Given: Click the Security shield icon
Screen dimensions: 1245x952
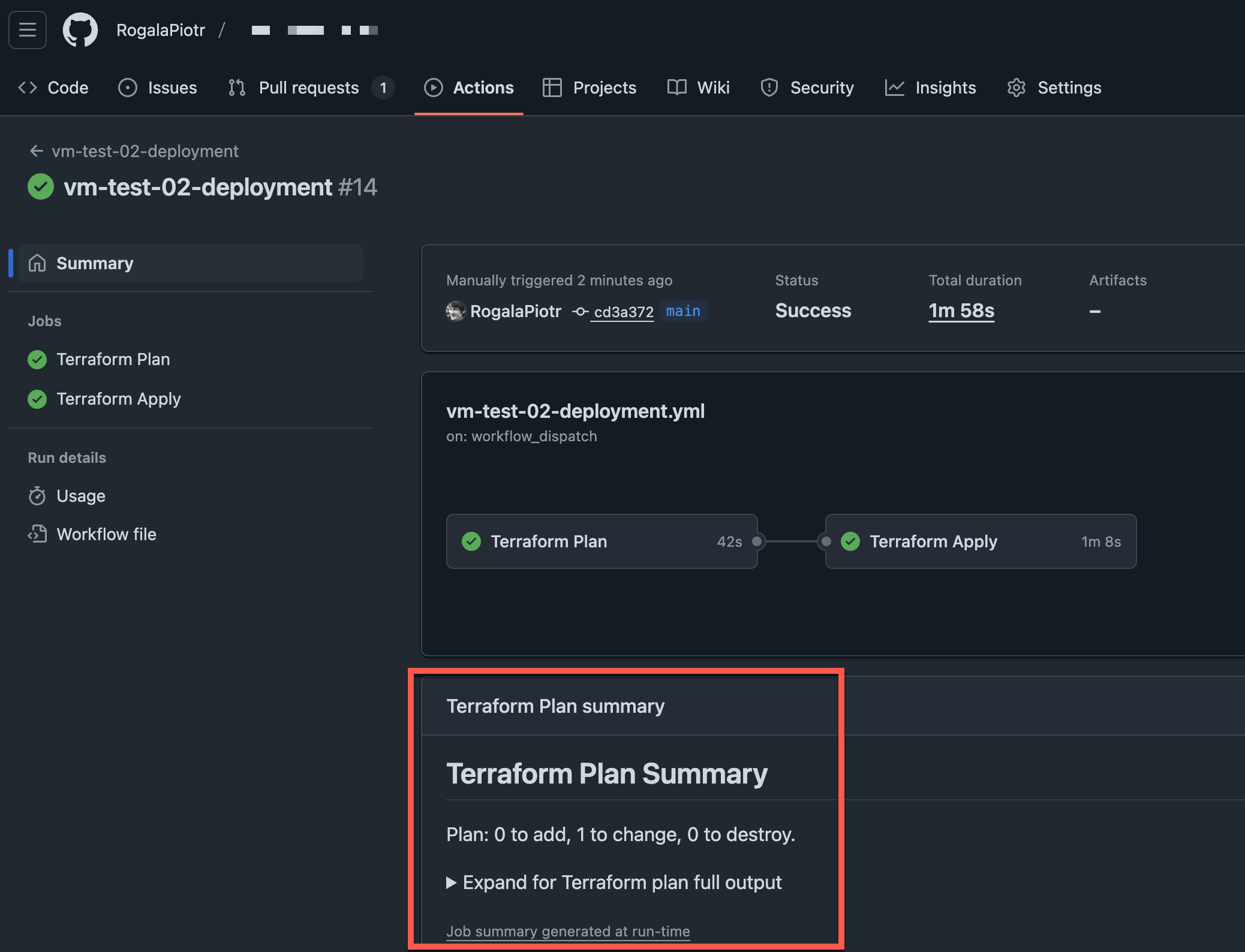Looking at the screenshot, I should (769, 88).
